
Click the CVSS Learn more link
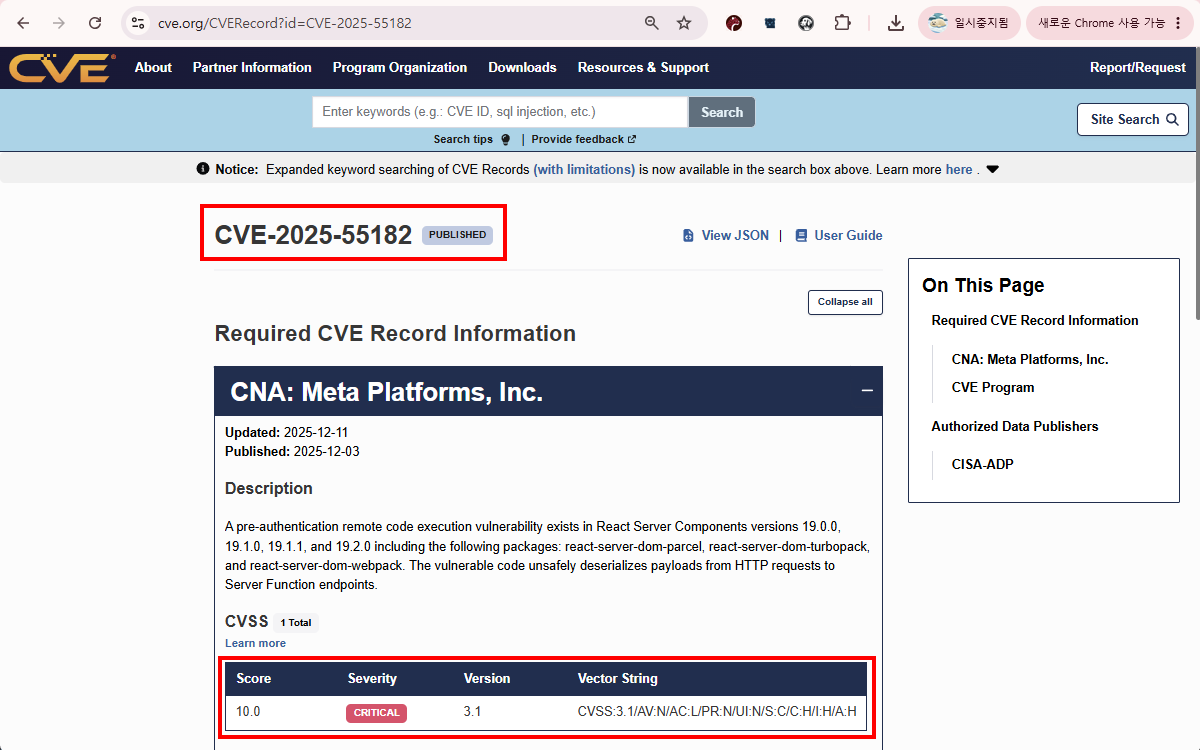tap(255, 643)
